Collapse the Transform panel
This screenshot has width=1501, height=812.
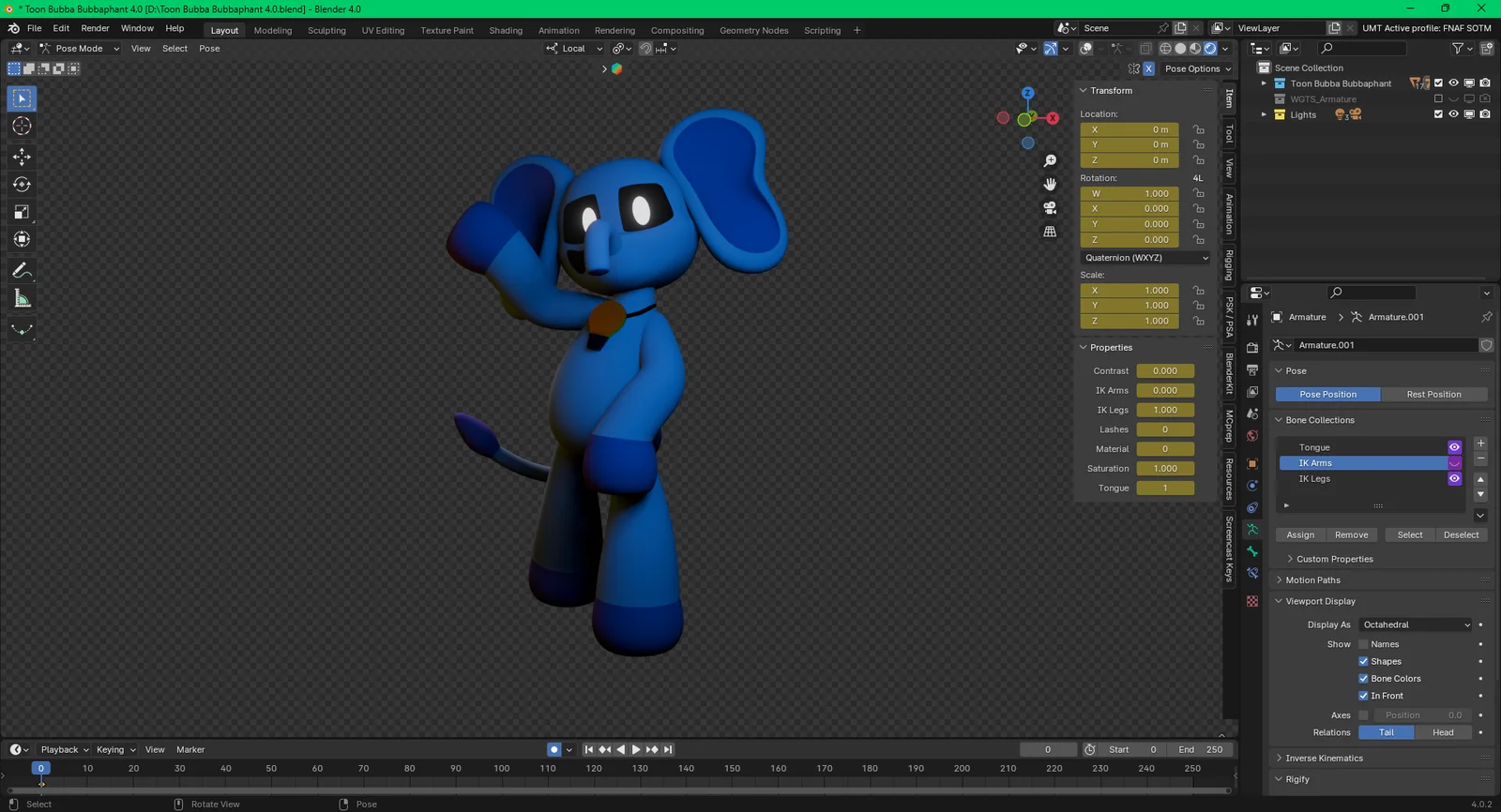1111,91
